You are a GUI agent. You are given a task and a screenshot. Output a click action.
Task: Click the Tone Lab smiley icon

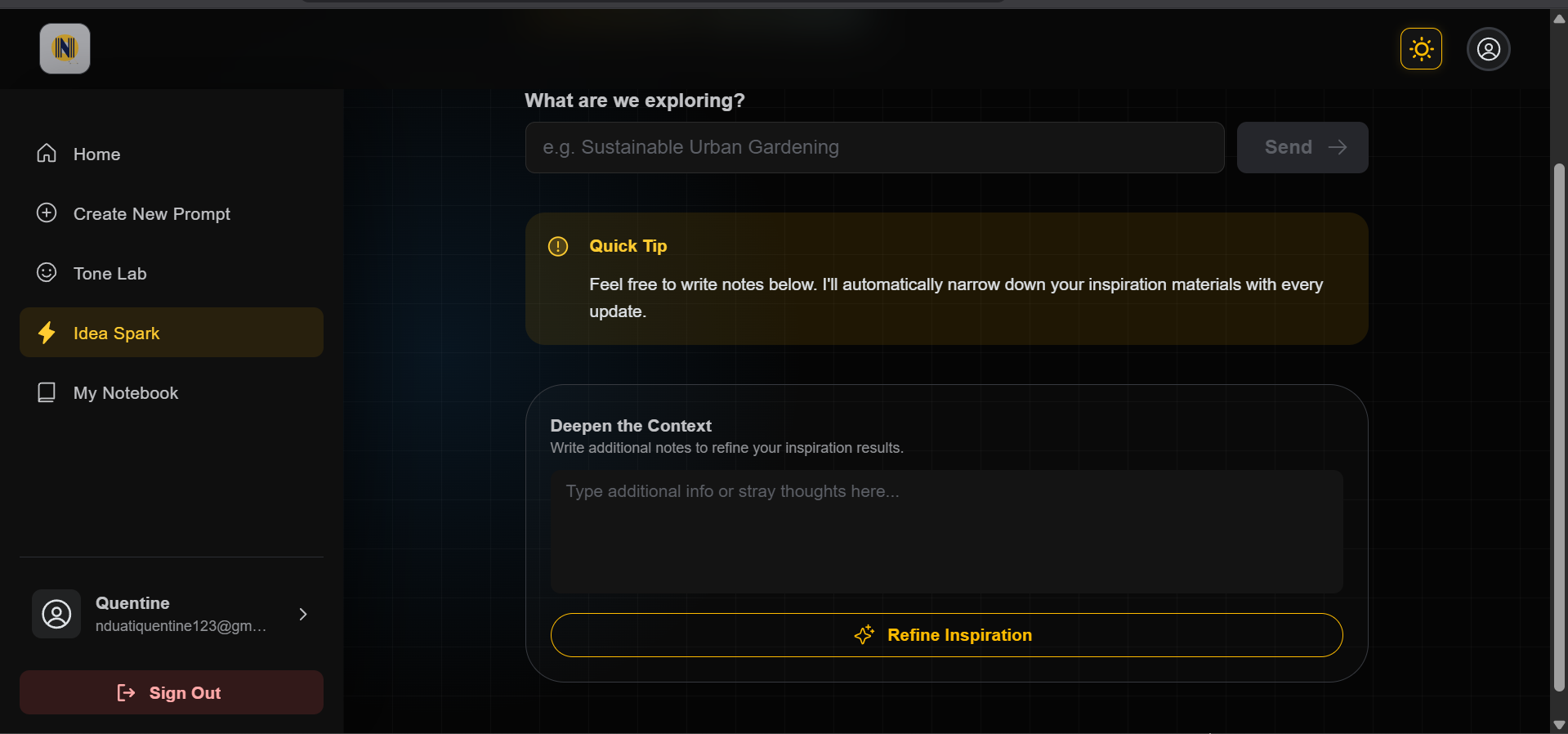pyautogui.click(x=47, y=273)
